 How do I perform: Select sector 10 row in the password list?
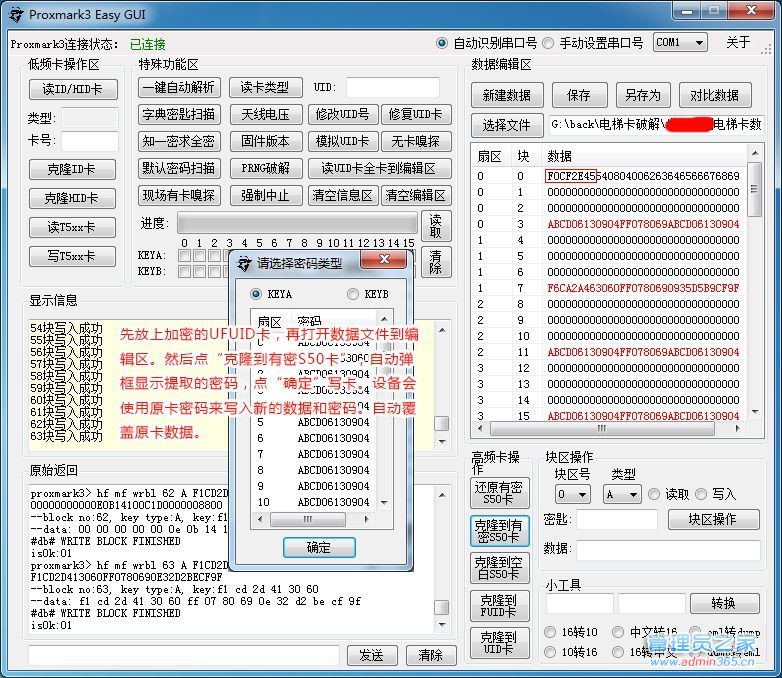[314, 502]
